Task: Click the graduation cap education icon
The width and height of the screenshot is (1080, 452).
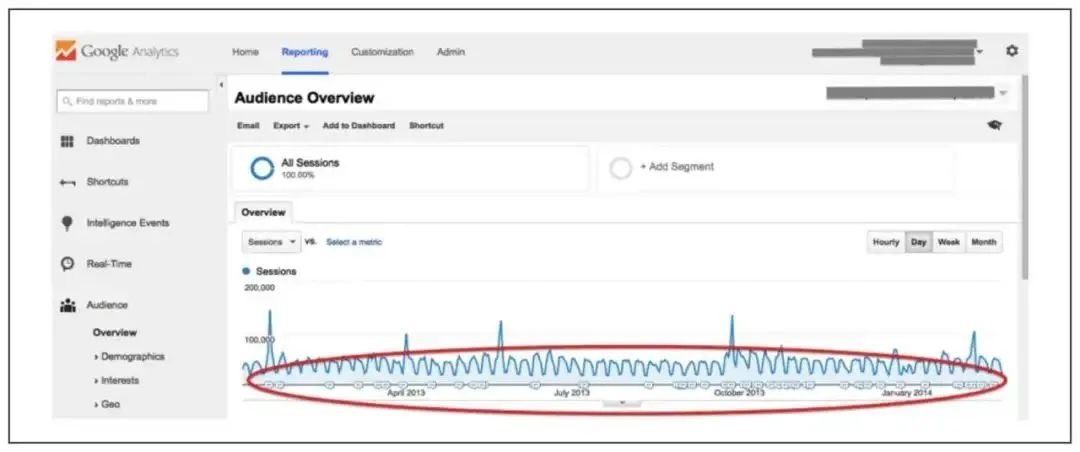Action: (994, 126)
